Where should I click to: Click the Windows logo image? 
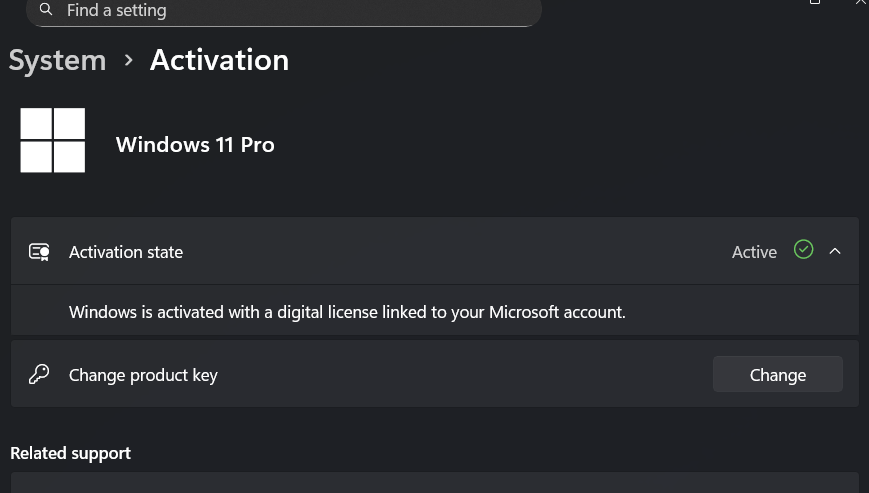(53, 141)
